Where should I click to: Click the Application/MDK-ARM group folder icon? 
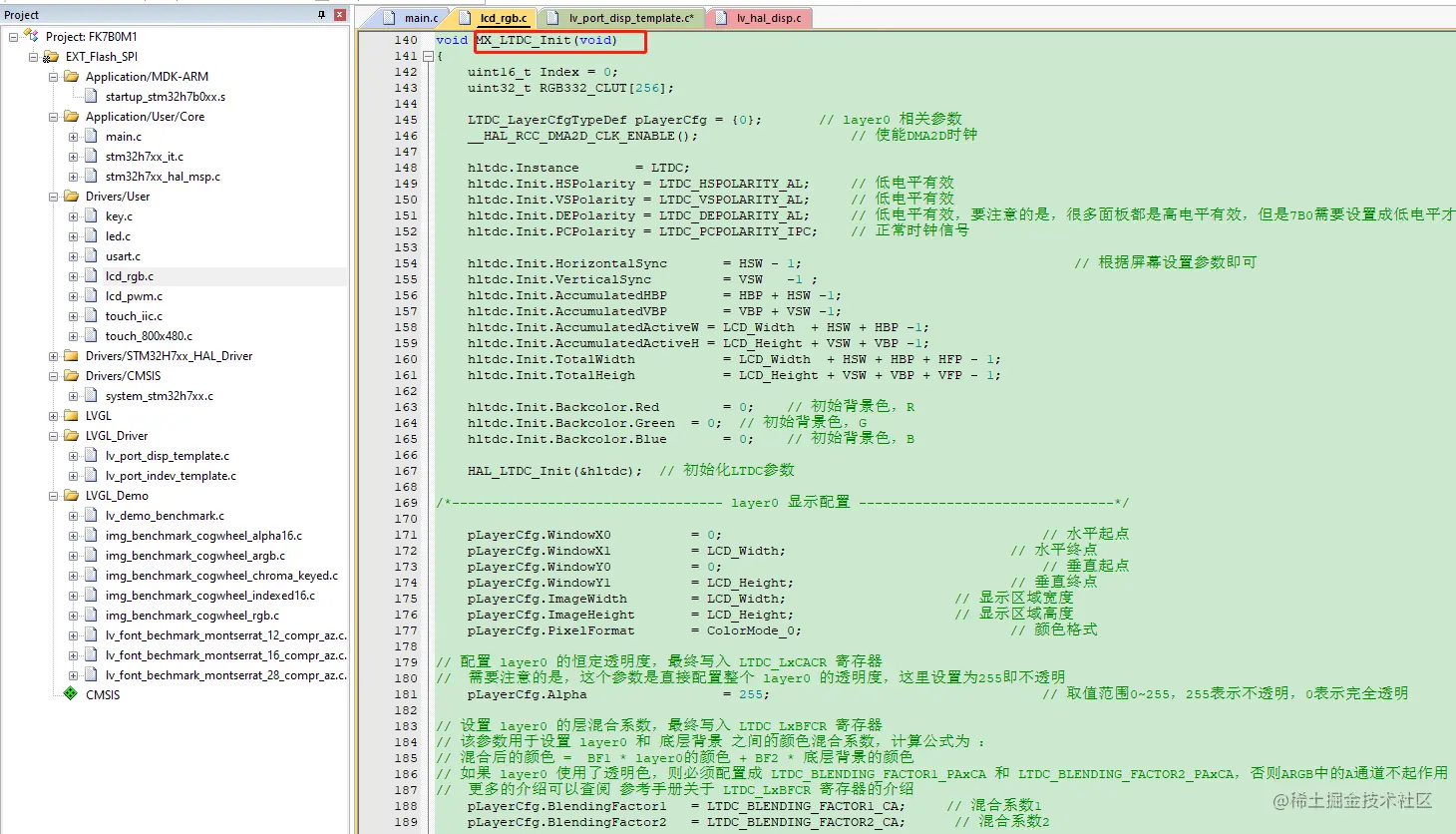click(71, 77)
